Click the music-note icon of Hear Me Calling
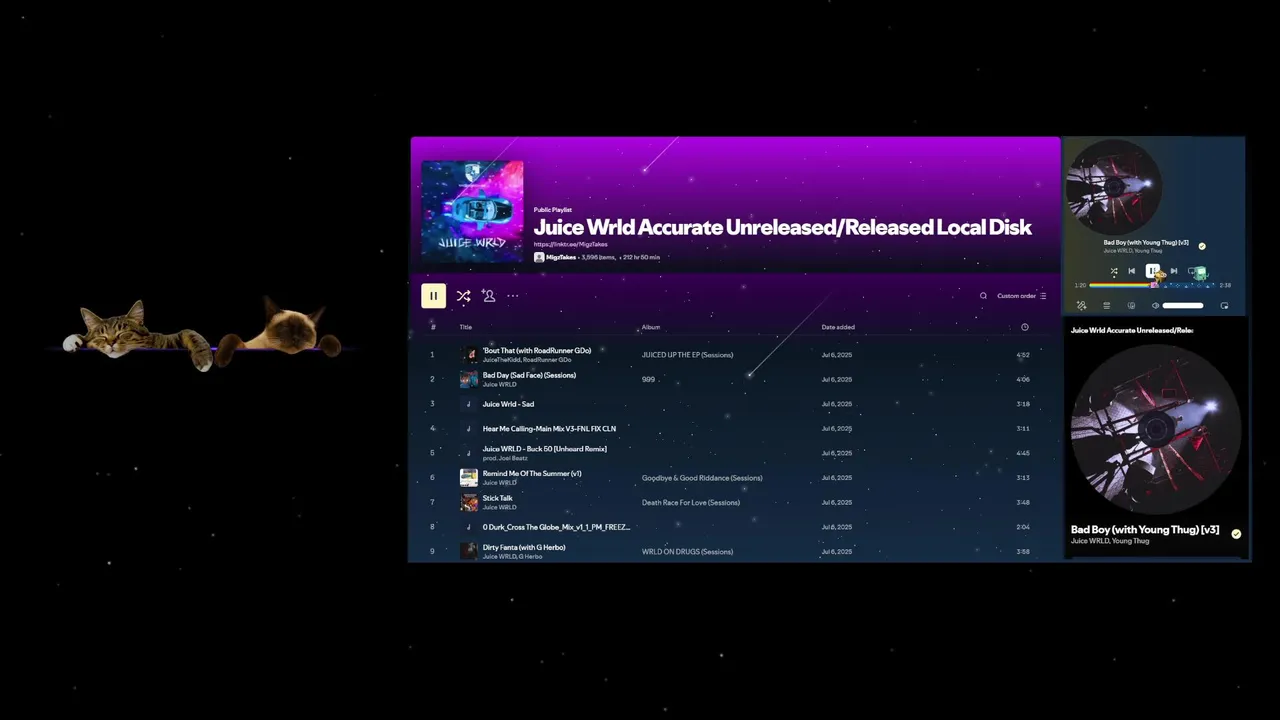This screenshot has width=1280, height=720. (x=468, y=428)
